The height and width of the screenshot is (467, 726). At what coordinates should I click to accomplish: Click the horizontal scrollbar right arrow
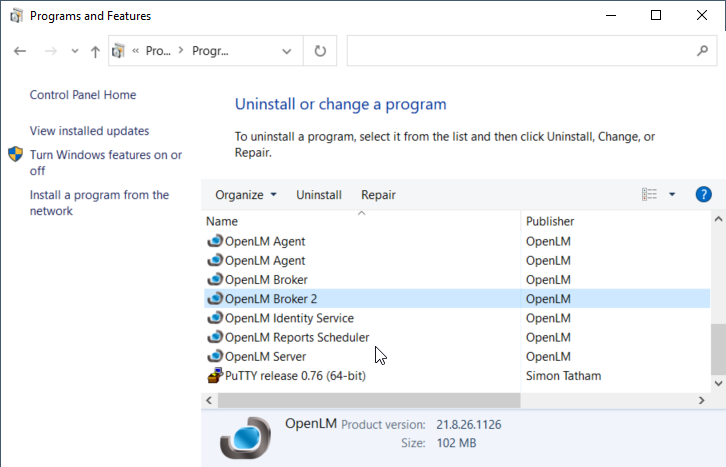(x=700, y=400)
